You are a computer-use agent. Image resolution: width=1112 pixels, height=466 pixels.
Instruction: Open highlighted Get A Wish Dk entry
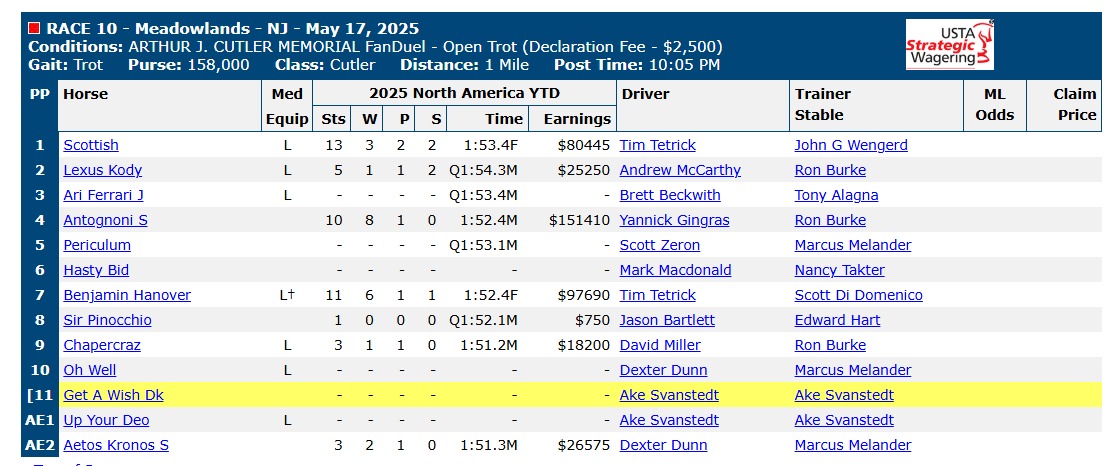click(x=113, y=395)
